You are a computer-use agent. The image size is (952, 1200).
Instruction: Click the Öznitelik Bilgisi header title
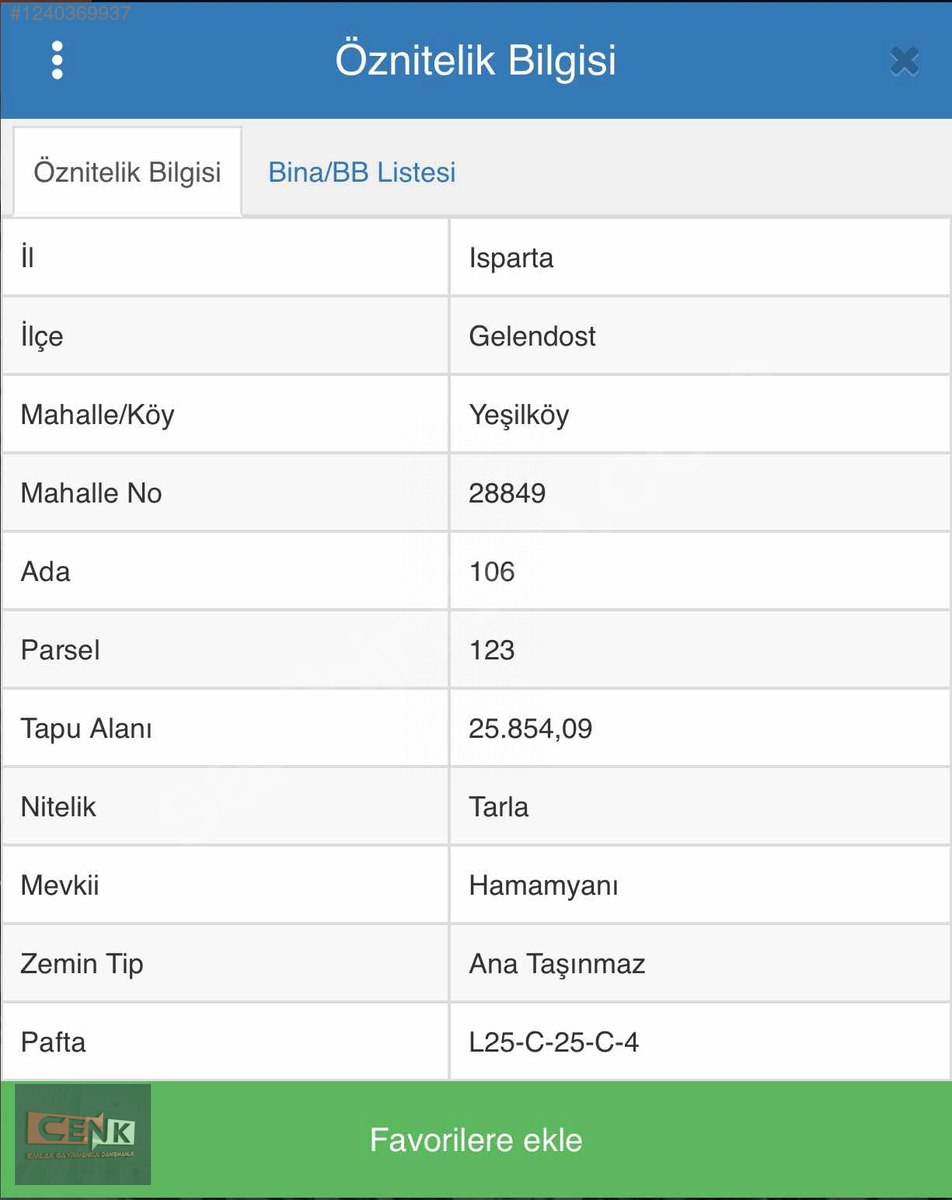pyautogui.click(x=476, y=61)
